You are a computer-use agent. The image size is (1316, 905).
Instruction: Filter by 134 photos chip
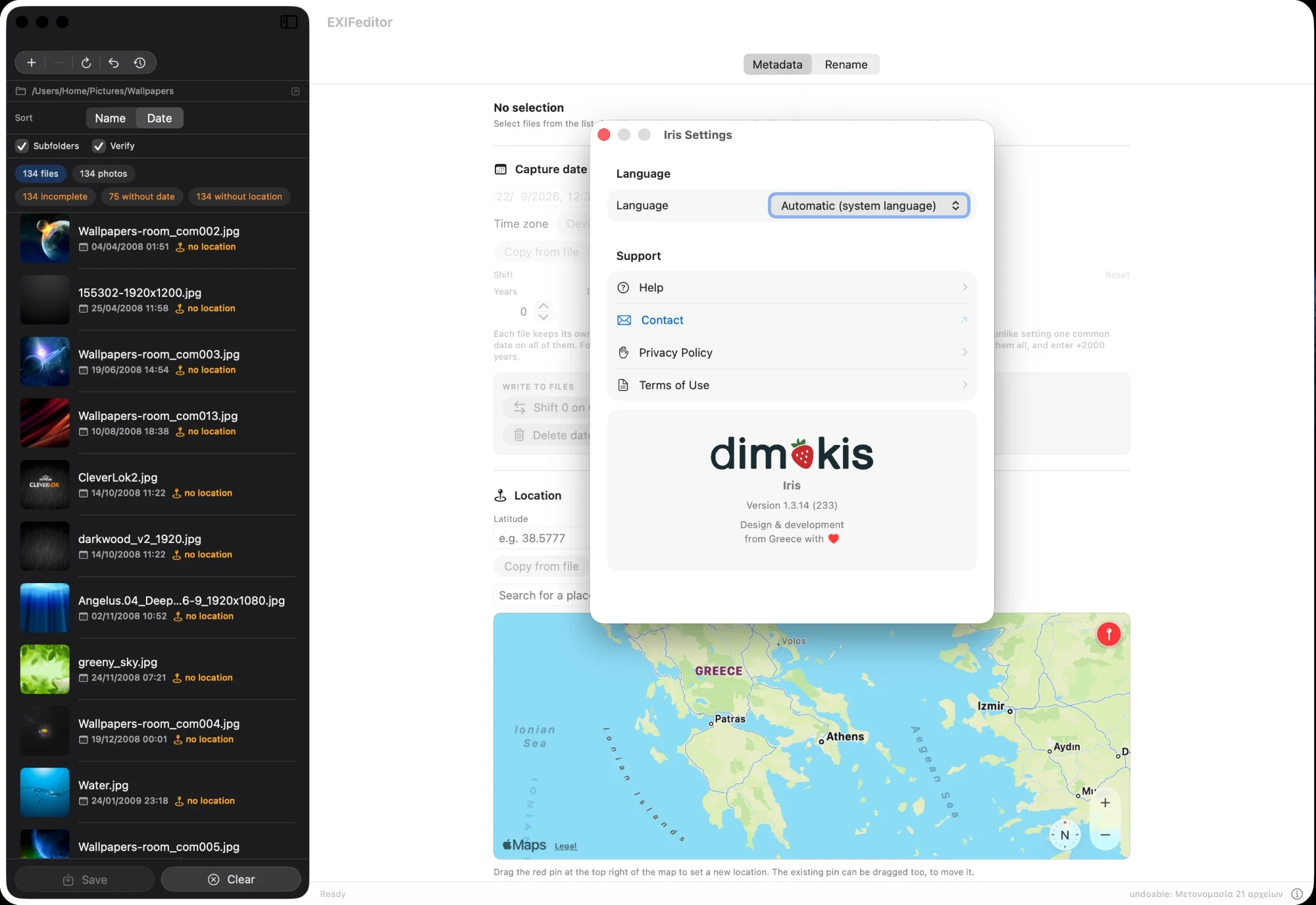tap(103, 174)
